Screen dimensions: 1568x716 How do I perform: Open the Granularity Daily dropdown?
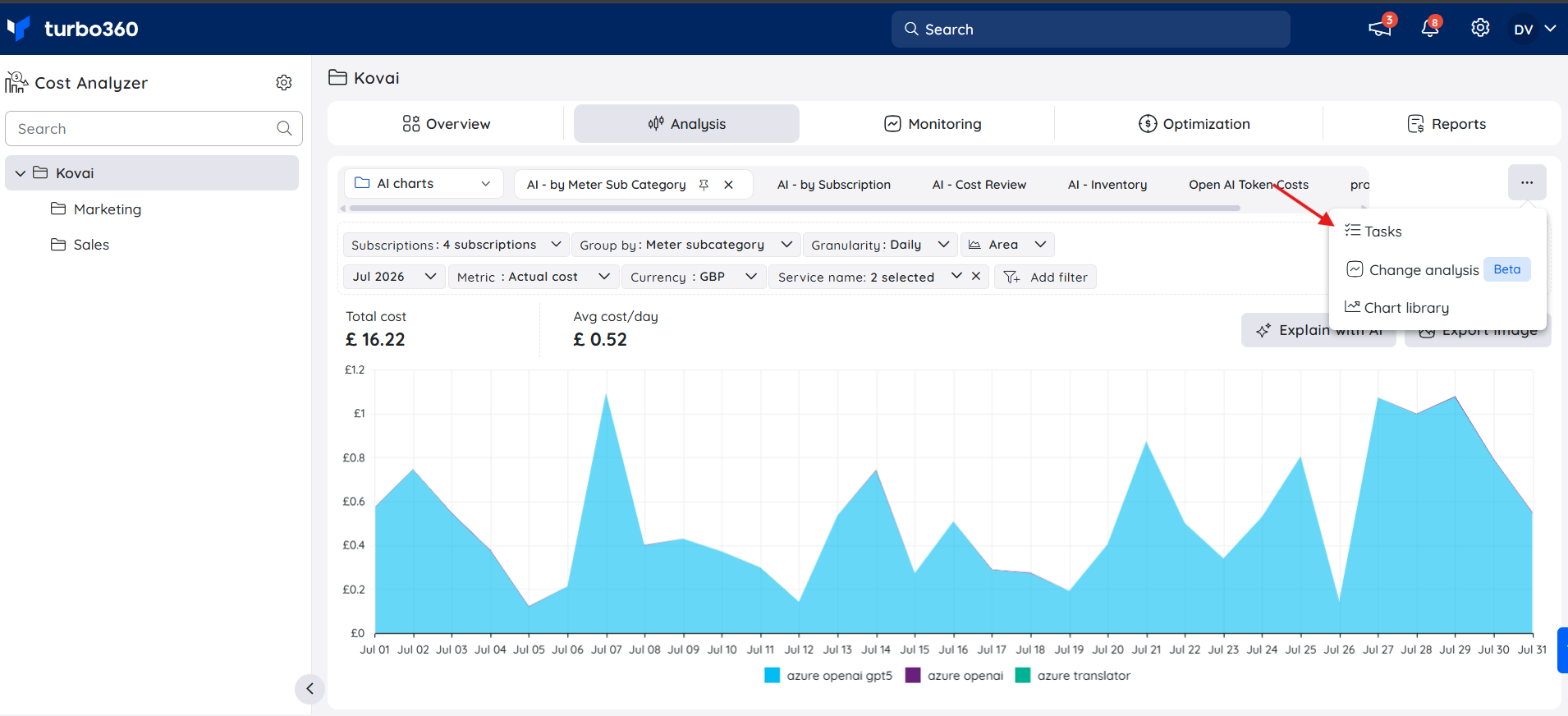[880, 245]
